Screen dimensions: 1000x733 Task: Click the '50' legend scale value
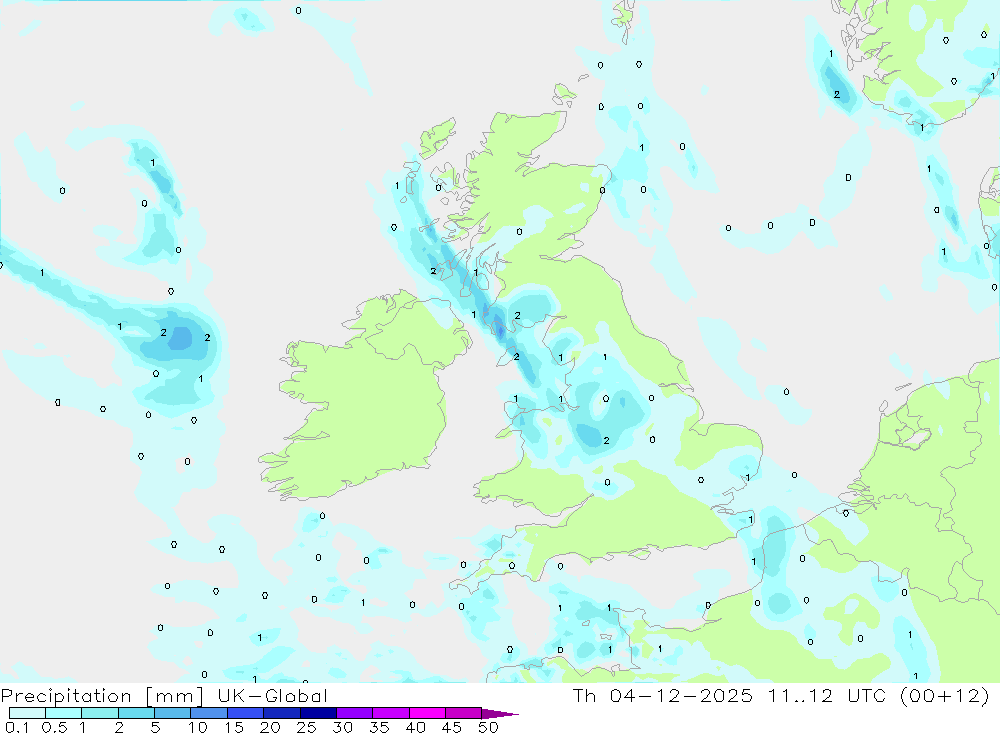(x=488, y=727)
